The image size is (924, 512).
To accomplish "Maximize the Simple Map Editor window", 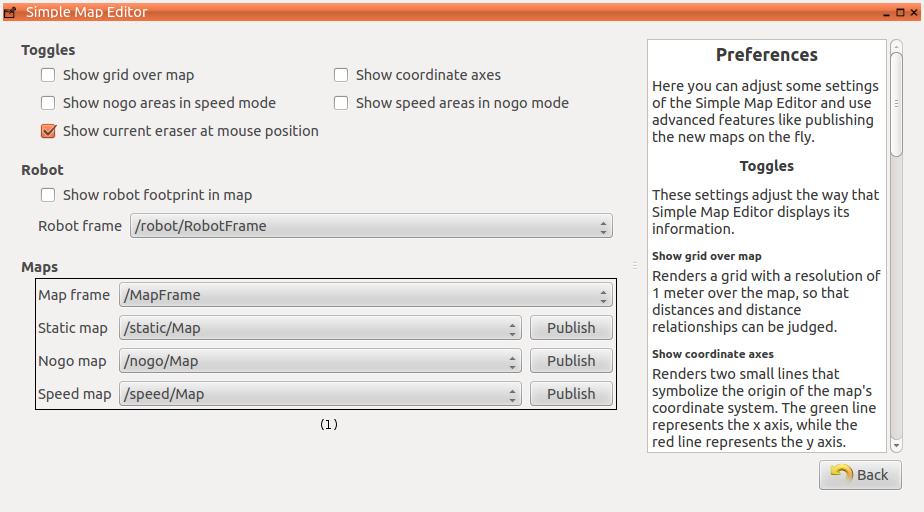I will [900, 12].
